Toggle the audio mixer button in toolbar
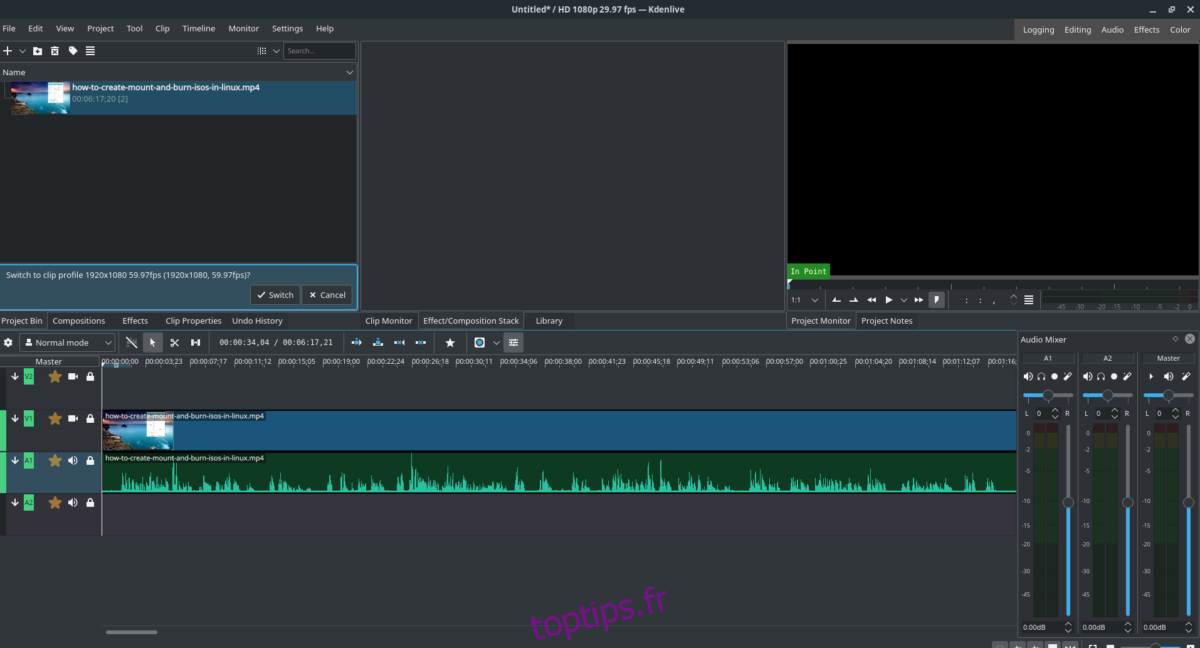Image resolution: width=1200 pixels, height=648 pixels. point(513,342)
